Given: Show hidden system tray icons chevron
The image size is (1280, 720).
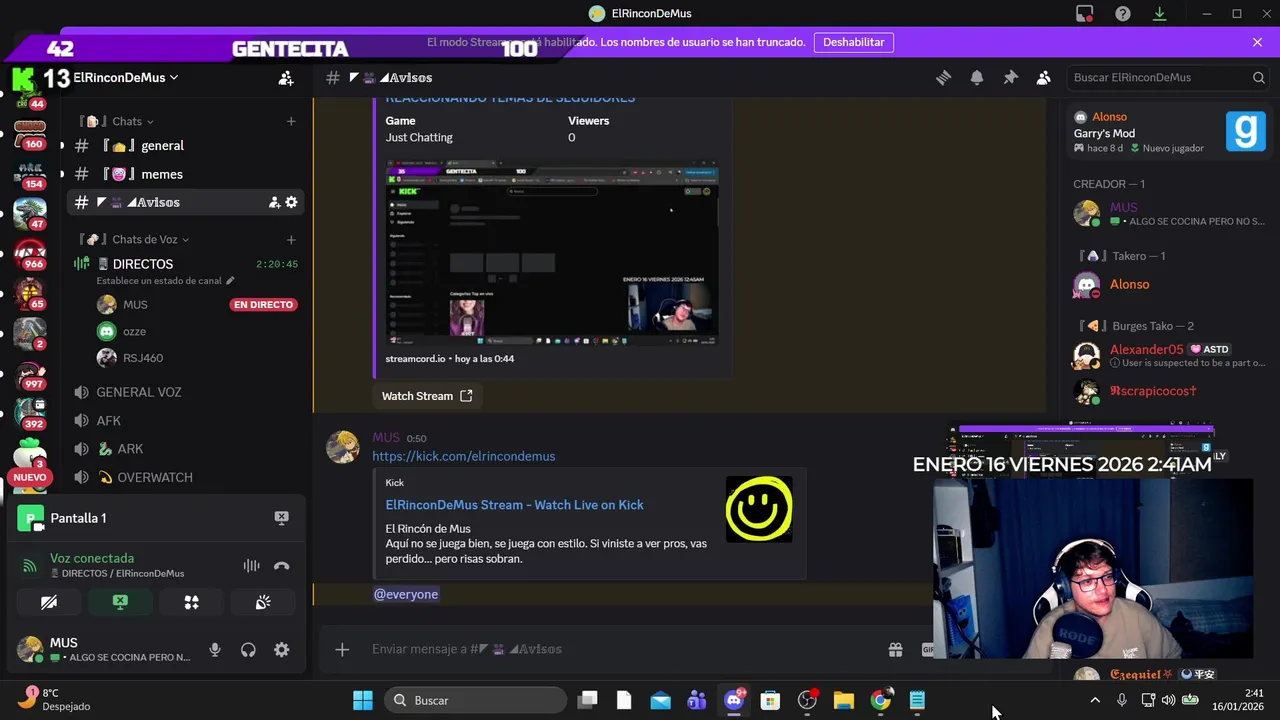Looking at the screenshot, I should [1095, 700].
